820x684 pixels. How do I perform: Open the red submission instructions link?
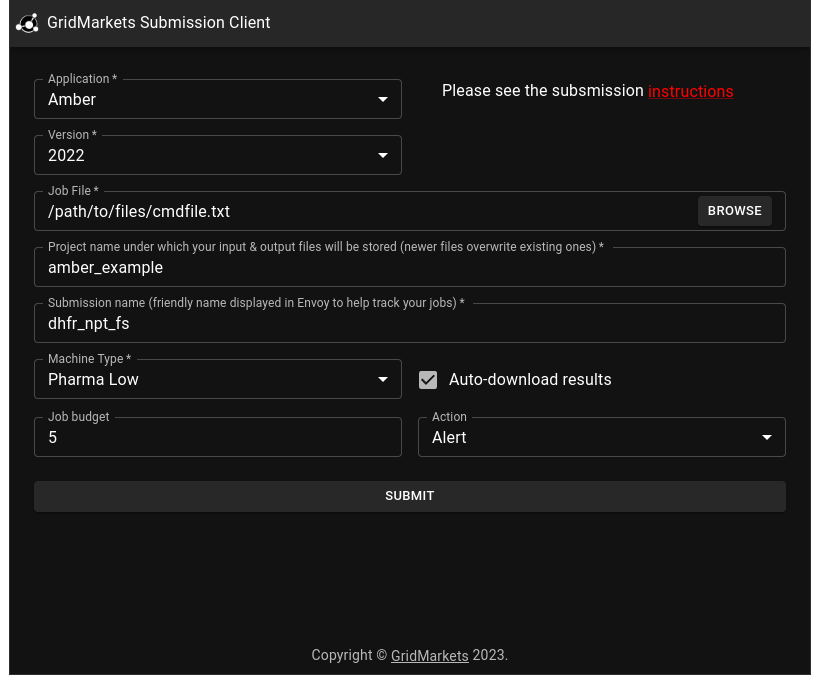690,92
